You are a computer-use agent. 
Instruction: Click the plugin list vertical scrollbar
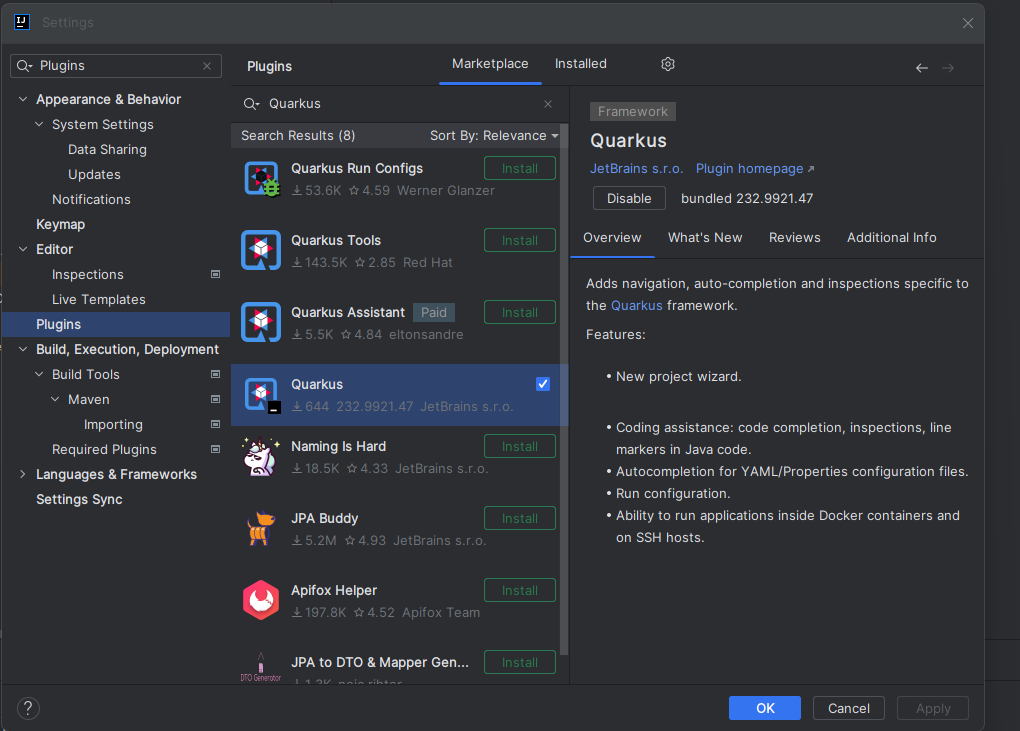point(564,390)
